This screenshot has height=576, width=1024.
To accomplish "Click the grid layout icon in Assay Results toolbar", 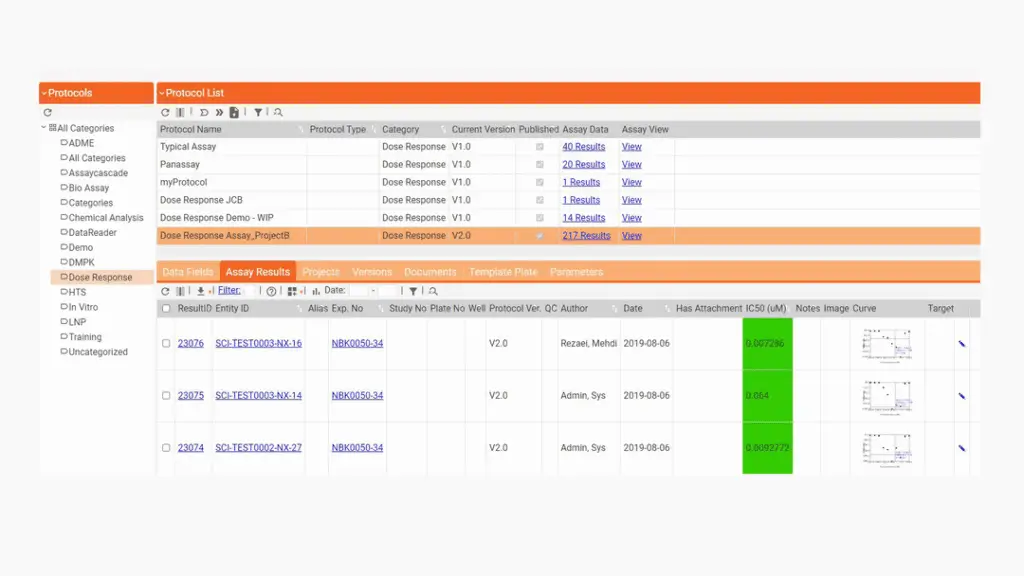I will coord(292,291).
